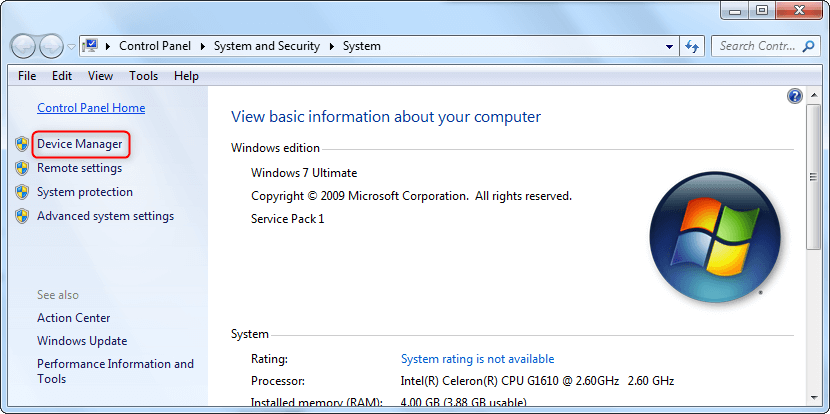Click scrollbar up arrow

click(x=814, y=96)
